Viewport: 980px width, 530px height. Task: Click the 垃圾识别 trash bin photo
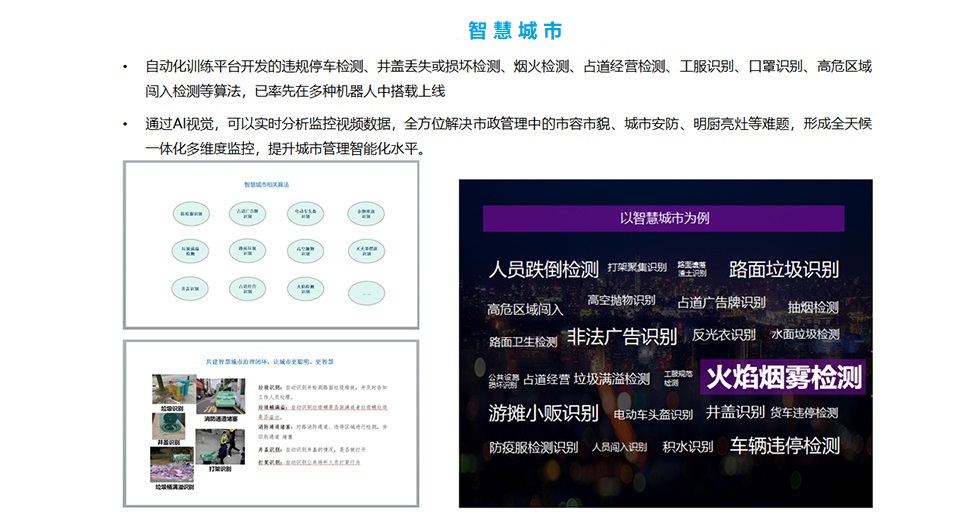tap(172, 390)
